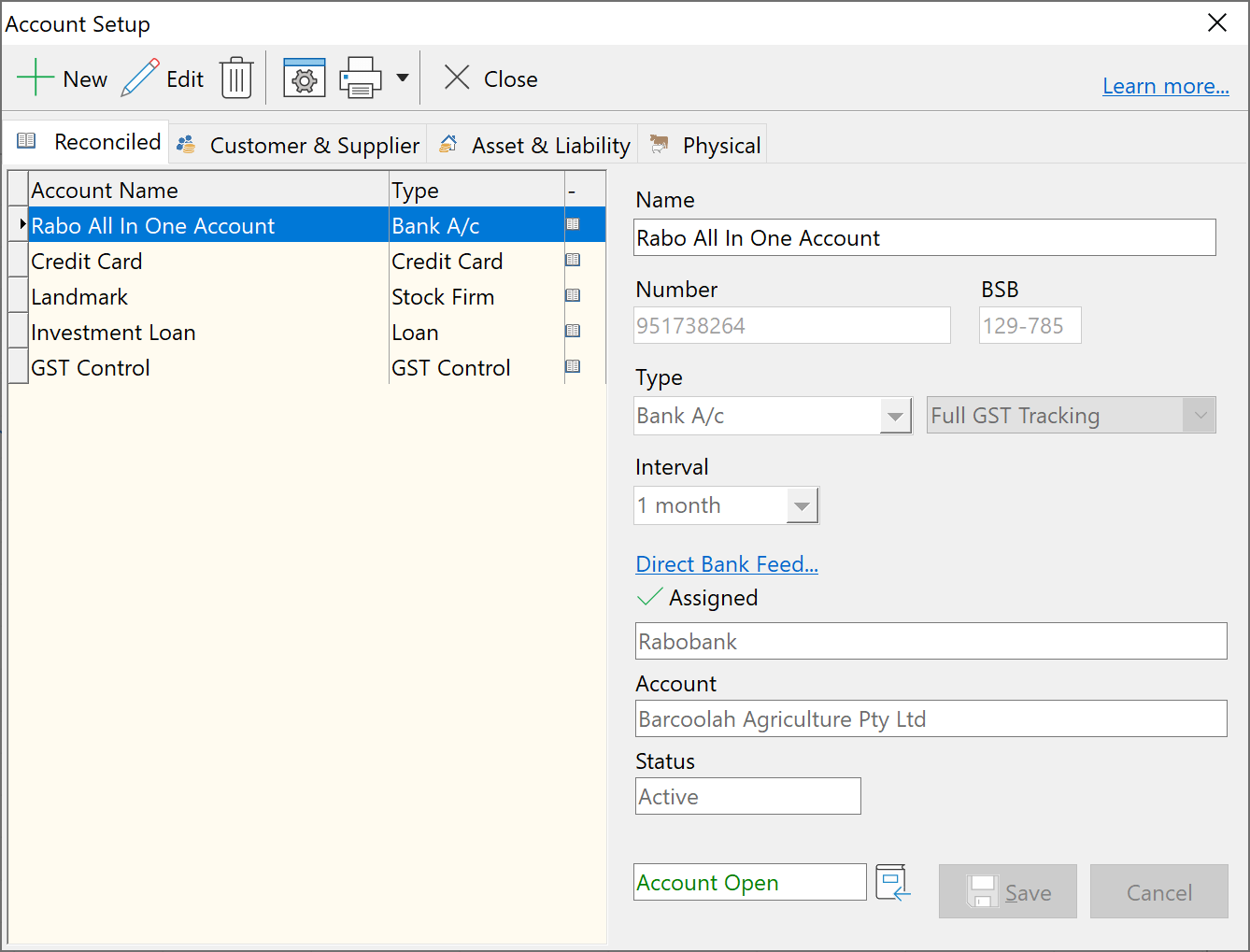The height and width of the screenshot is (952, 1250).
Task: Click the Edit pencil icon
Action: pos(140,78)
